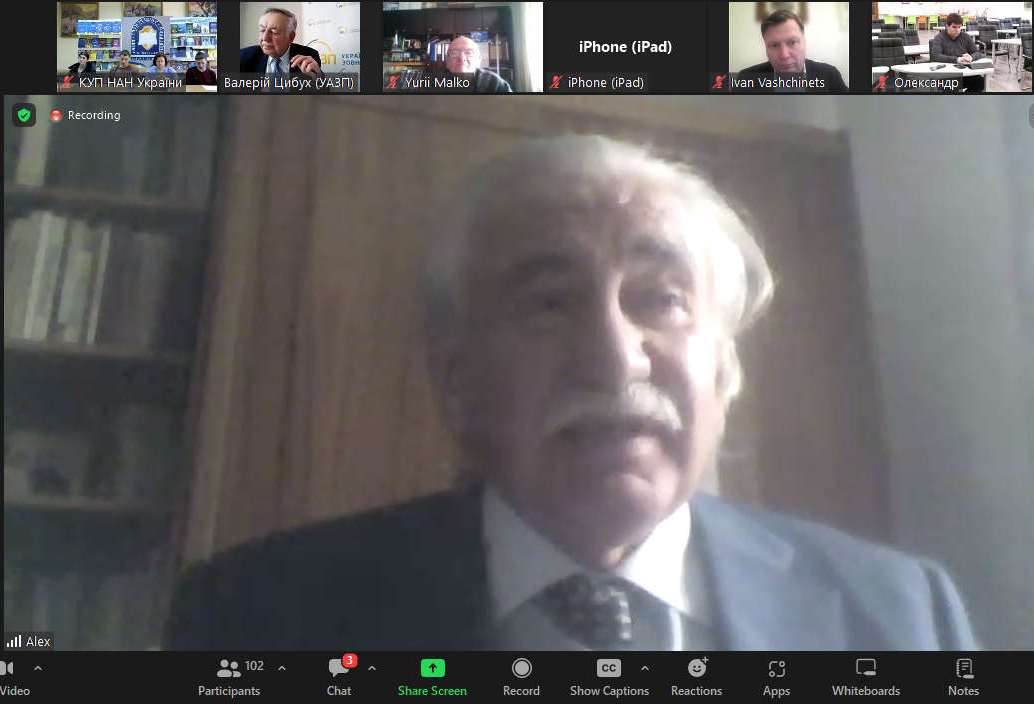Expand the chat options arrow beside Chat

372,668
